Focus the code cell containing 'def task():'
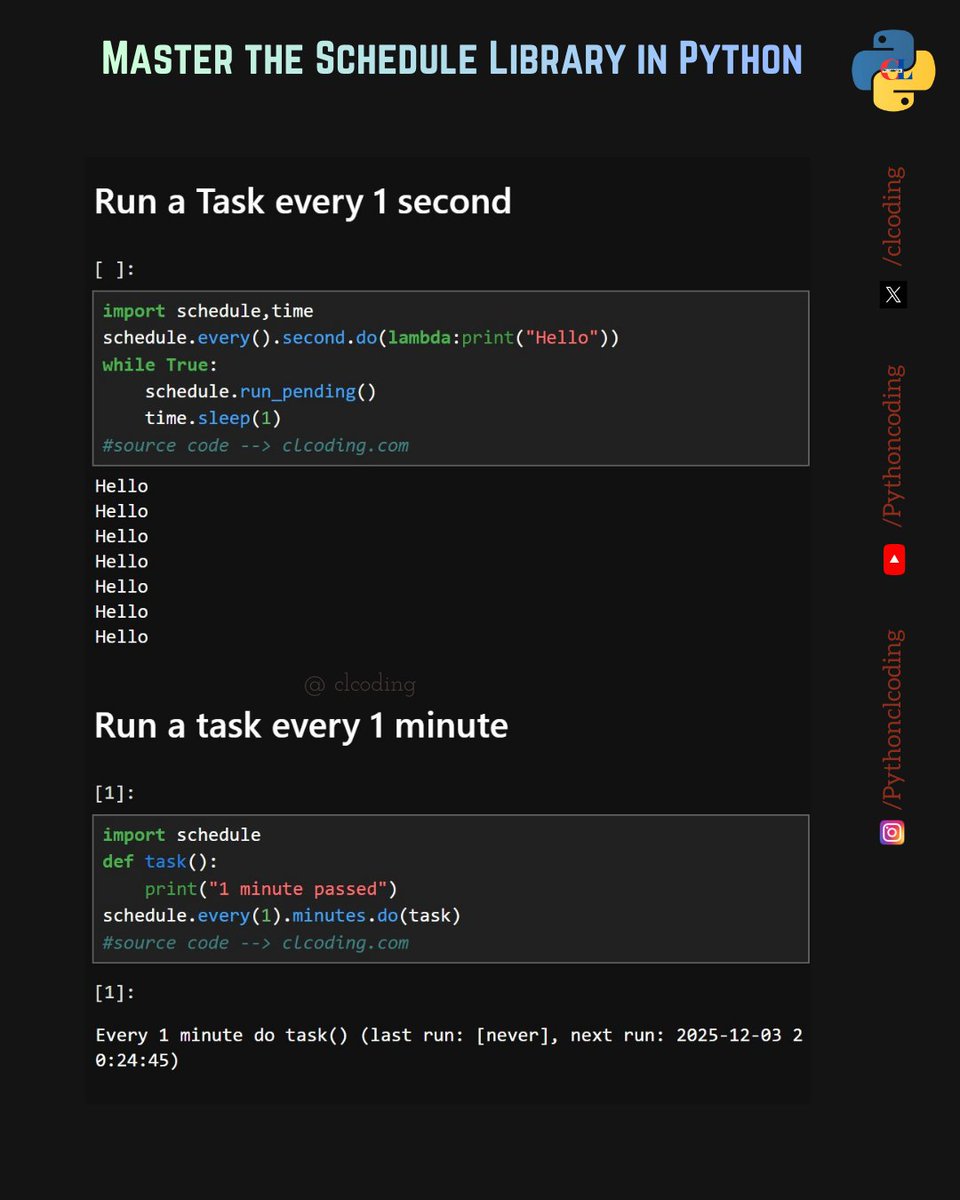 point(451,889)
